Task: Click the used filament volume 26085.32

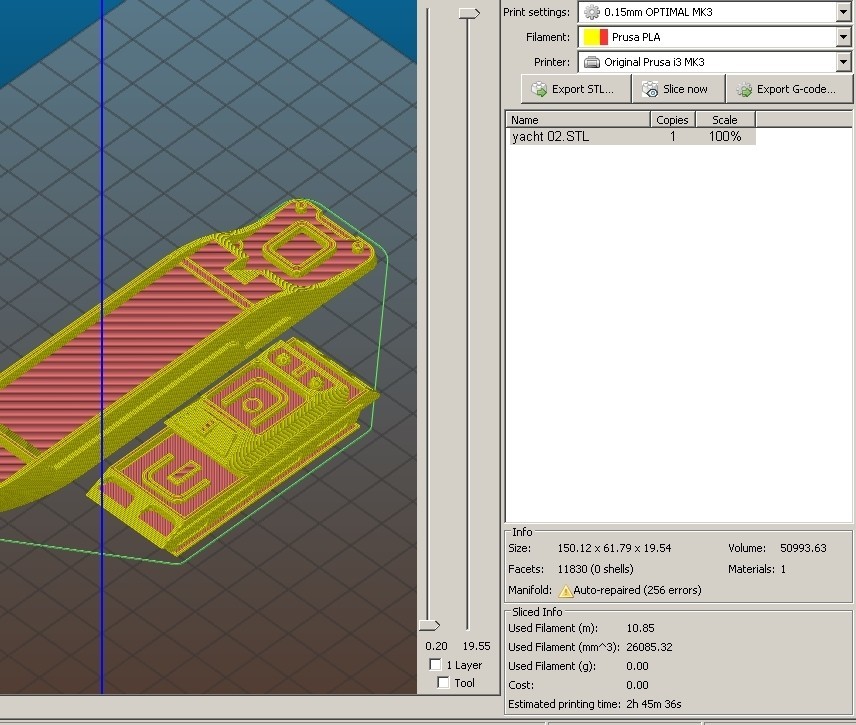Action: 649,647
